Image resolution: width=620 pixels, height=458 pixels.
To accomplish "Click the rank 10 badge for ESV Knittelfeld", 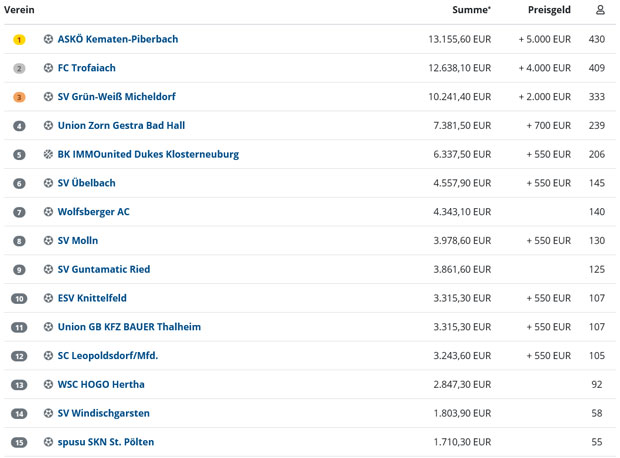I will click(19, 299).
